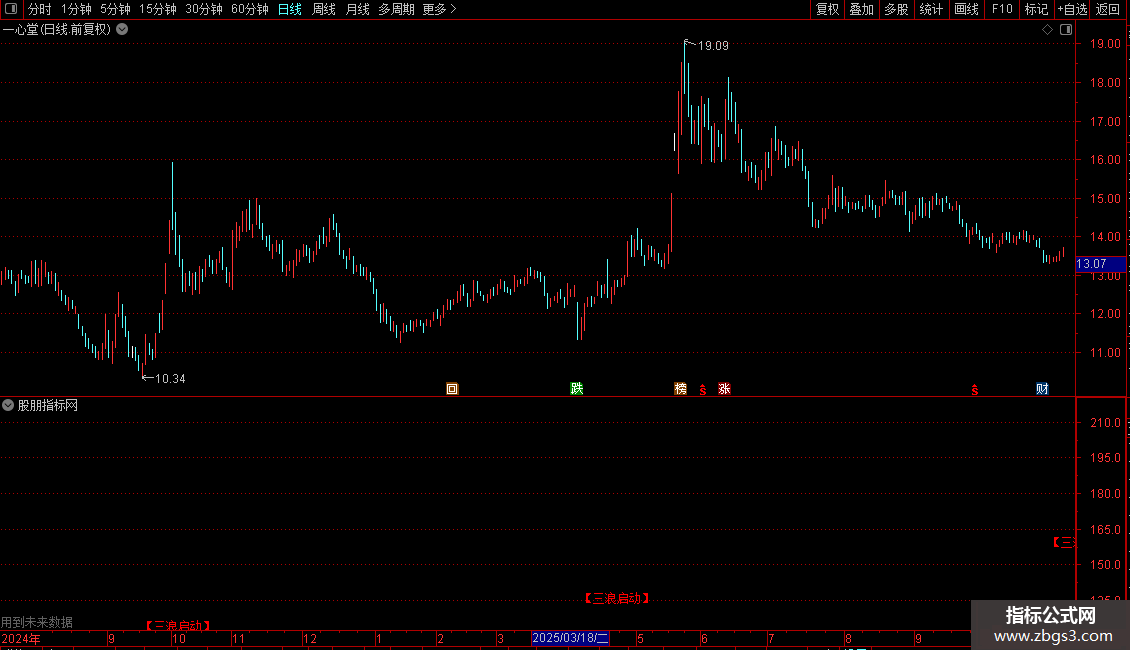
Task: Click the 19.09 high price label
Action: pyautogui.click(x=713, y=45)
